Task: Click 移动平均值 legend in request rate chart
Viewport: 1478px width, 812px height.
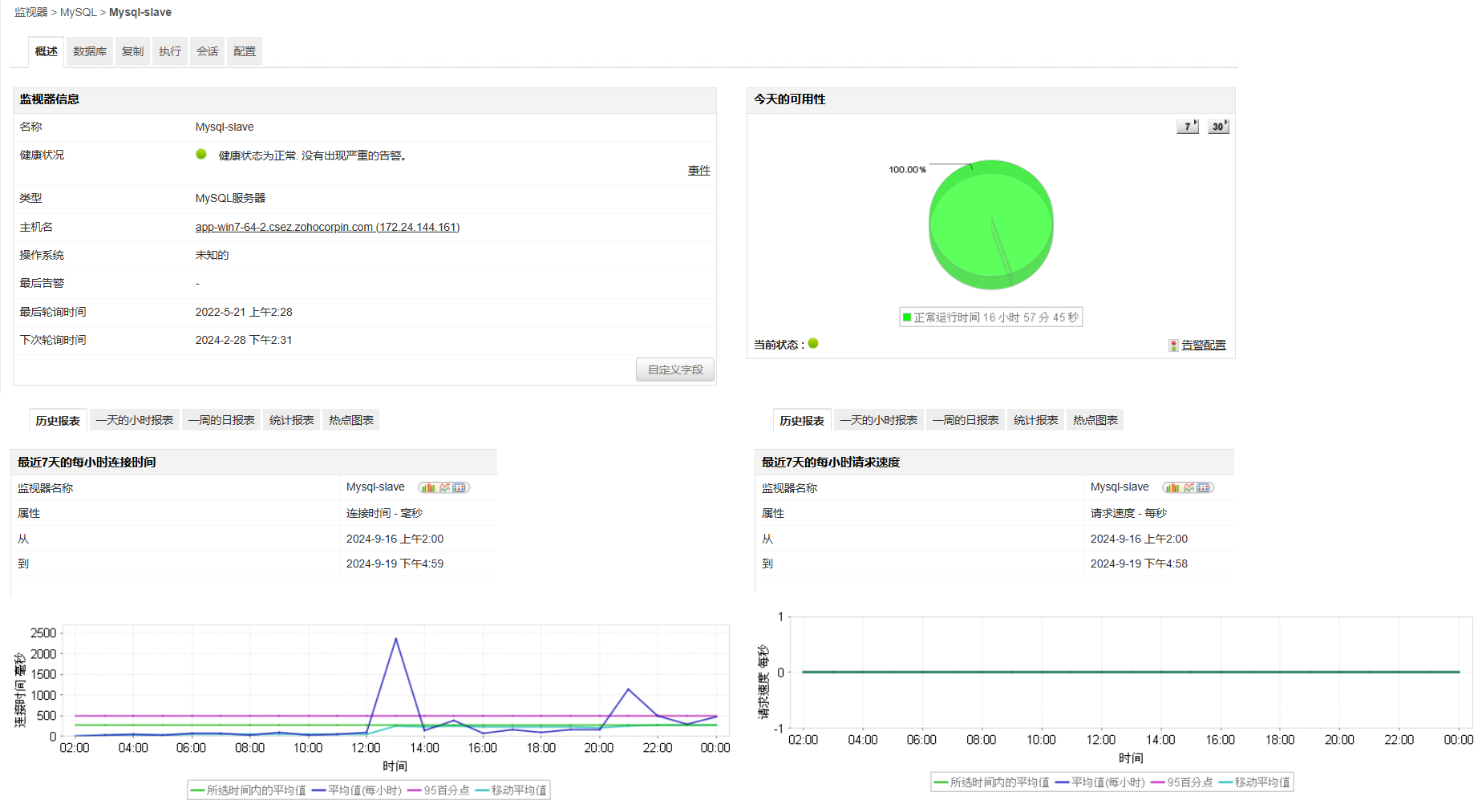Action: [1254, 782]
